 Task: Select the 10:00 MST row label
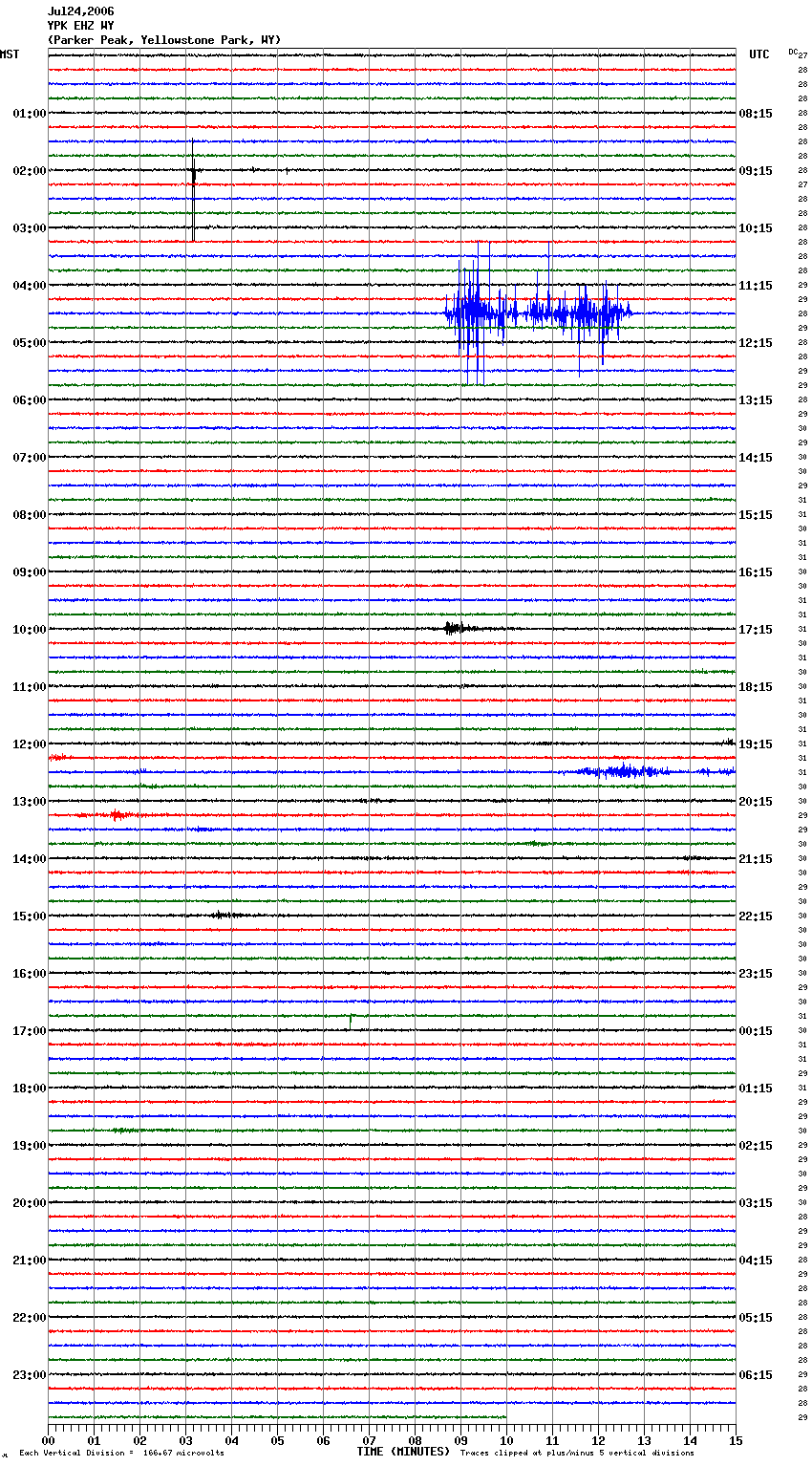(x=29, y=630)
